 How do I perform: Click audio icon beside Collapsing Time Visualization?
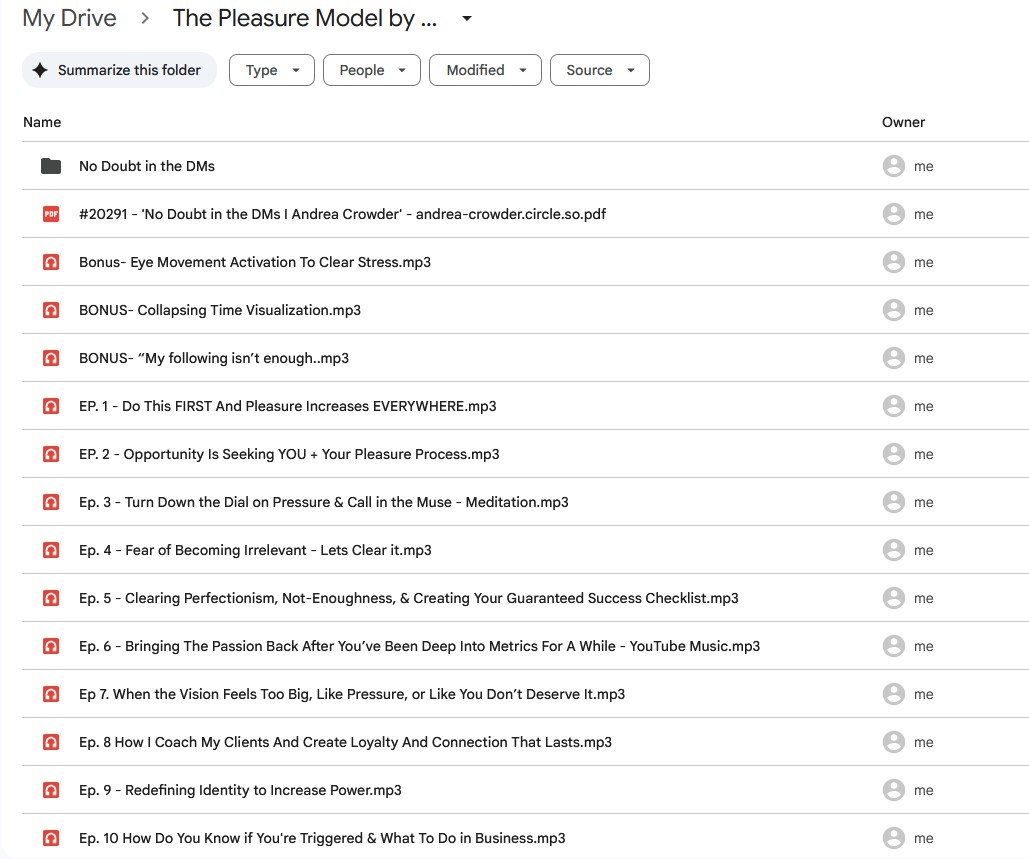coord(51,310)
